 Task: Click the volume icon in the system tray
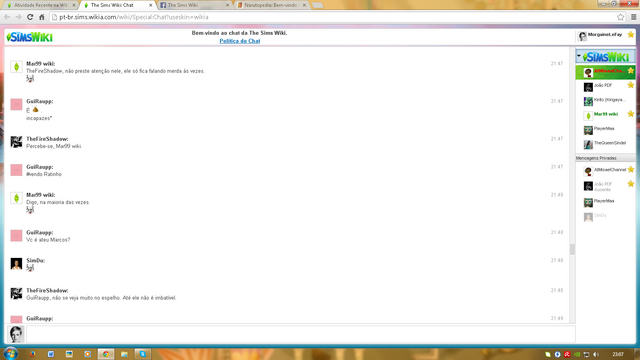coord(596,354)
